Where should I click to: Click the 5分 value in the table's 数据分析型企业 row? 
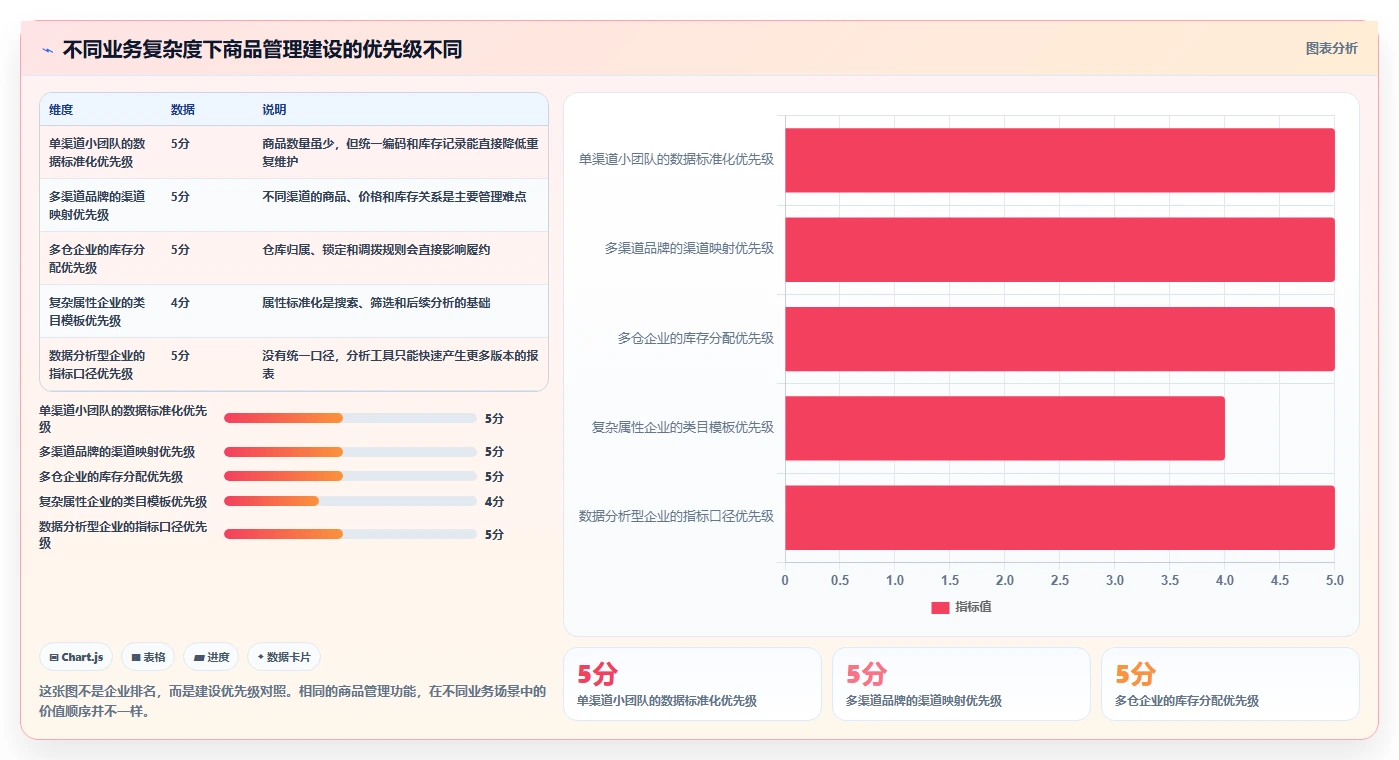[x=180, y=356]
